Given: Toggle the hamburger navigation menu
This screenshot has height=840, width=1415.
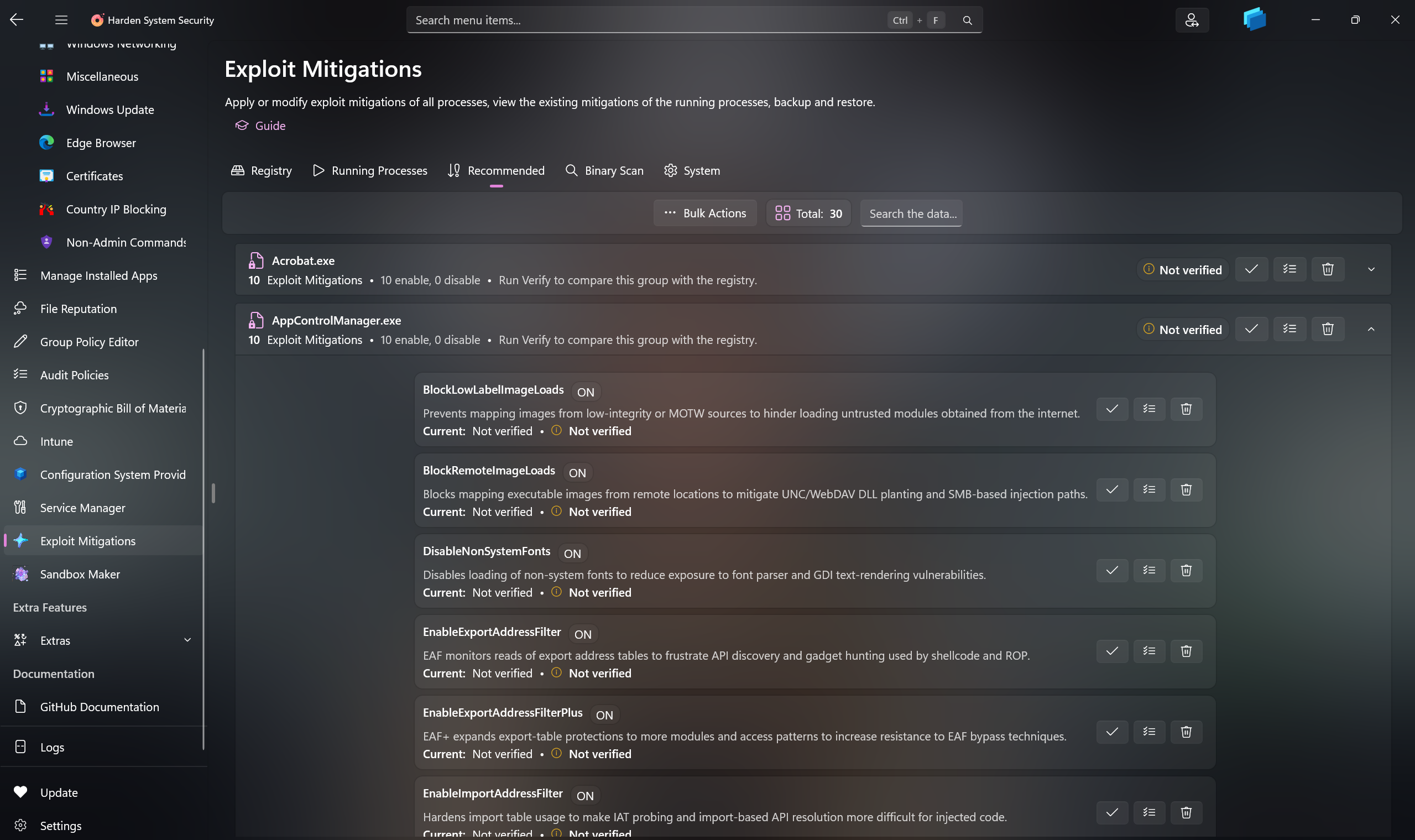Looking at the screenshot, I should (x=61, y=20).
